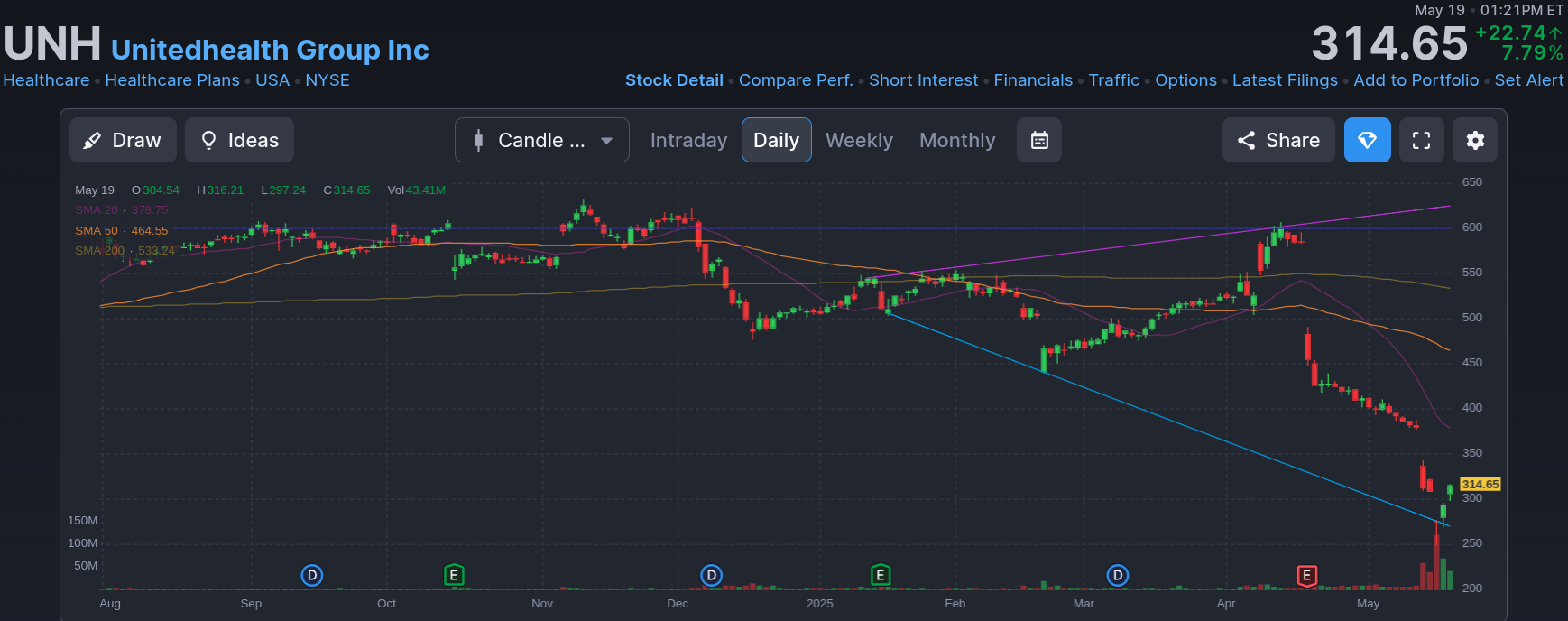Click the candlestick icon in chart type

(479, 140)
